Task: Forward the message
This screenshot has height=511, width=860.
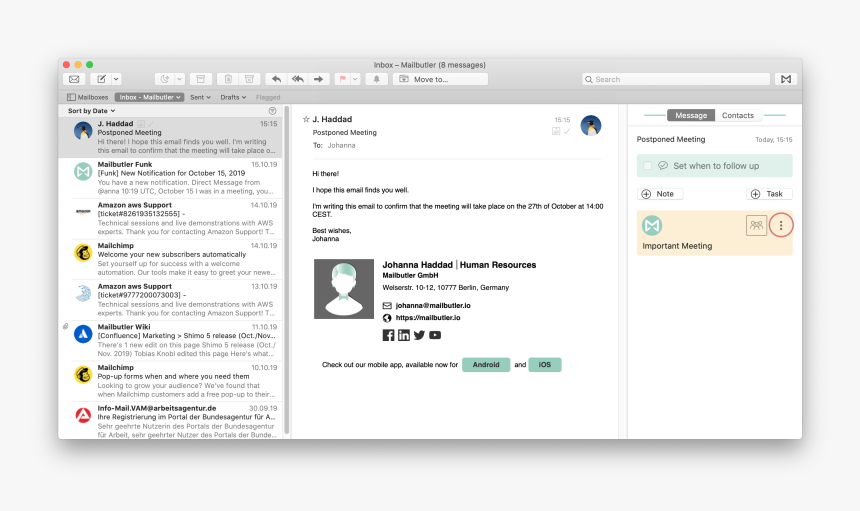Action: 319,79
